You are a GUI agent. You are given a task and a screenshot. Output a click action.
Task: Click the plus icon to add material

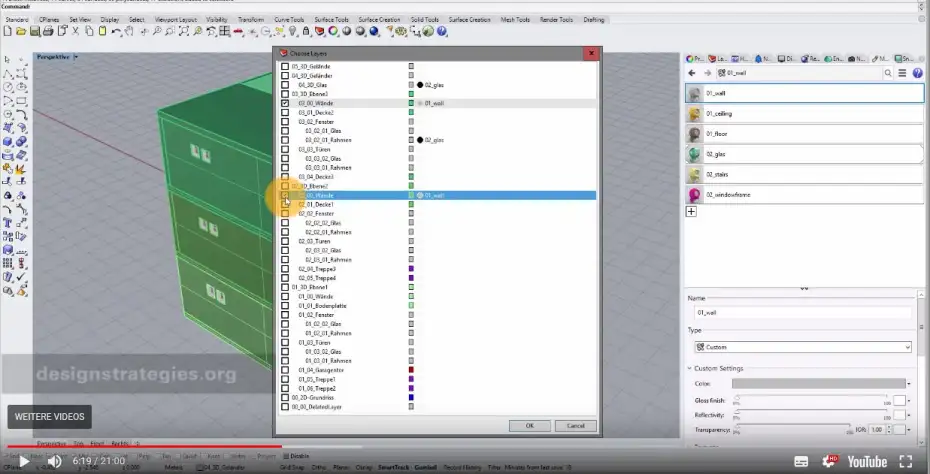691,211
